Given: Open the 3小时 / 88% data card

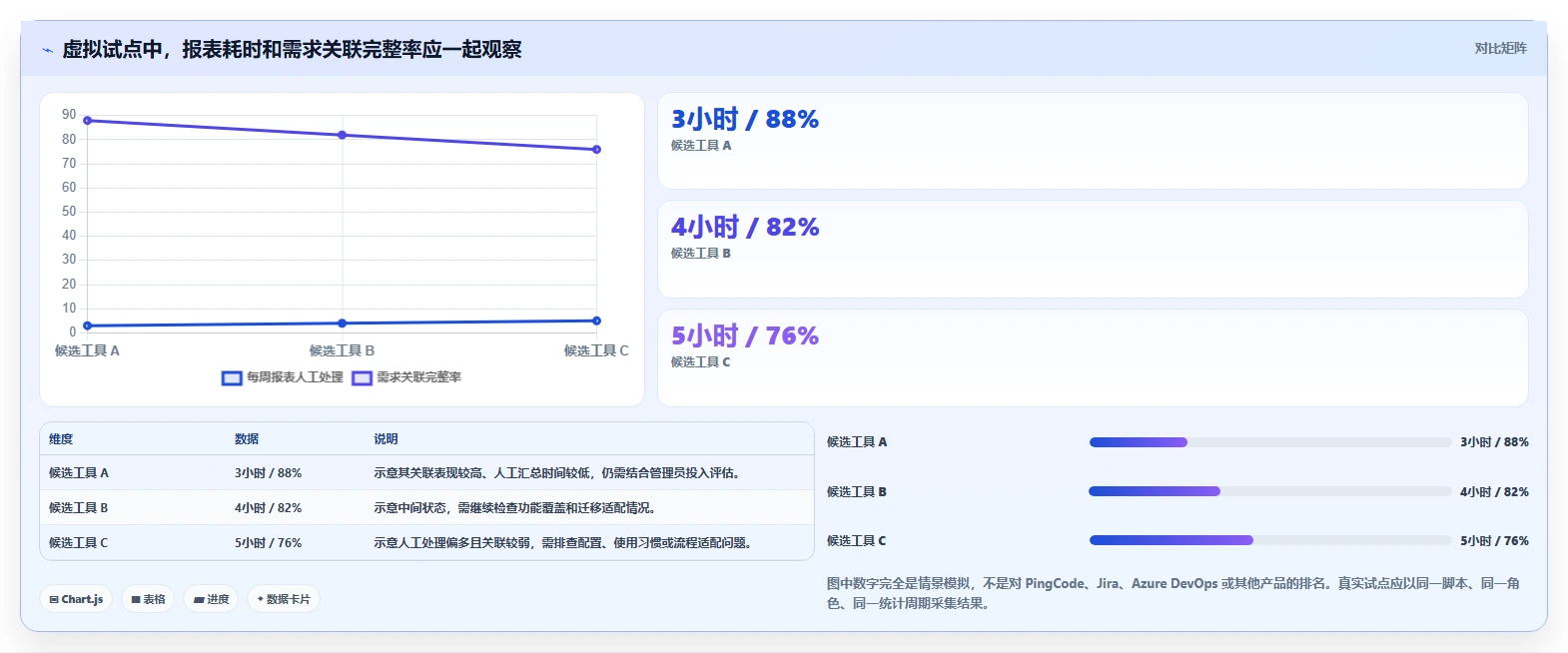Looking at the screenshot, I should tap(1093, 141).
